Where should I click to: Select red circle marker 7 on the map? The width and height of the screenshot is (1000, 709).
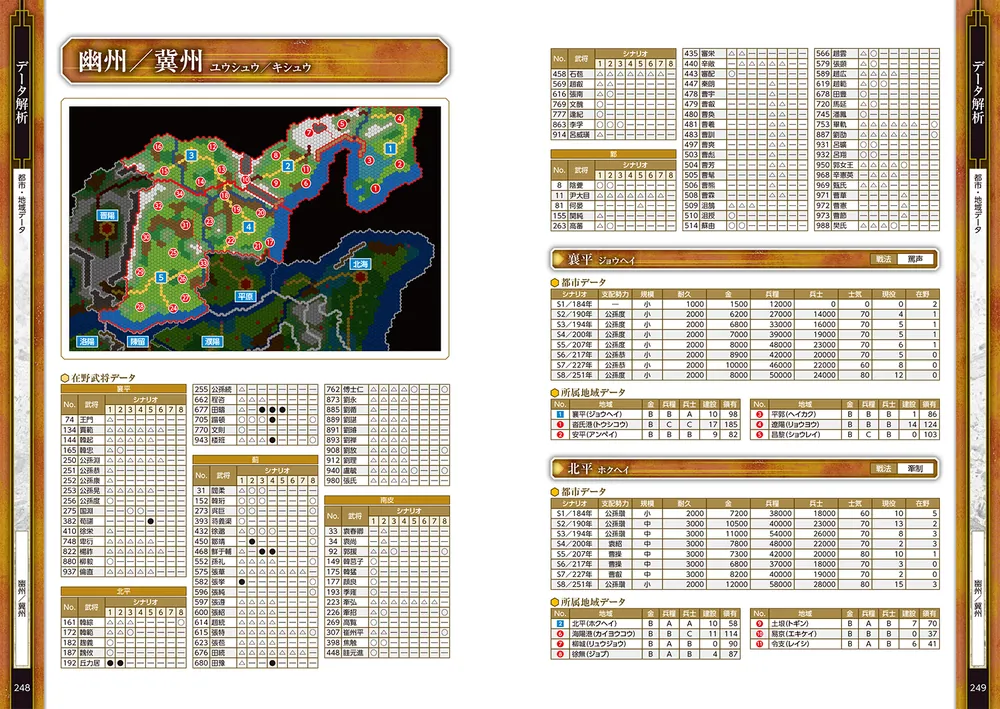coord(309,133)
